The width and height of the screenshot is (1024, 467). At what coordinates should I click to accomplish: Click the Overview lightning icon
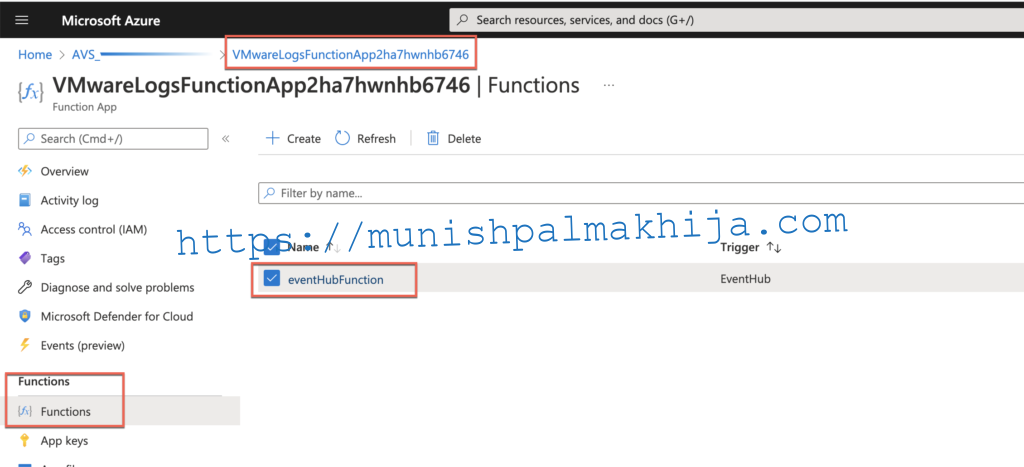pos(25,171)
